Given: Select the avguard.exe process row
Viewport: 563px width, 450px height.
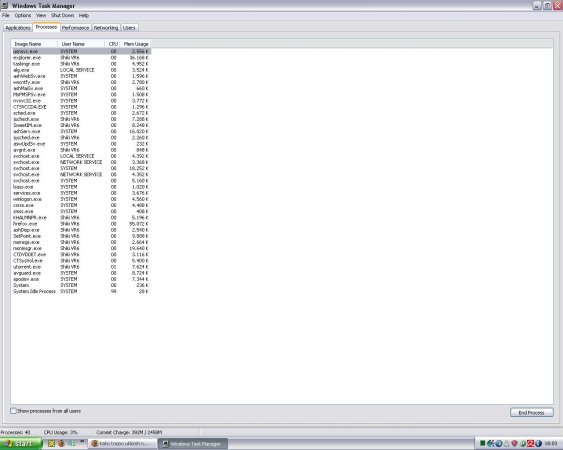Looking at the screenshot, I should (81, 273).
